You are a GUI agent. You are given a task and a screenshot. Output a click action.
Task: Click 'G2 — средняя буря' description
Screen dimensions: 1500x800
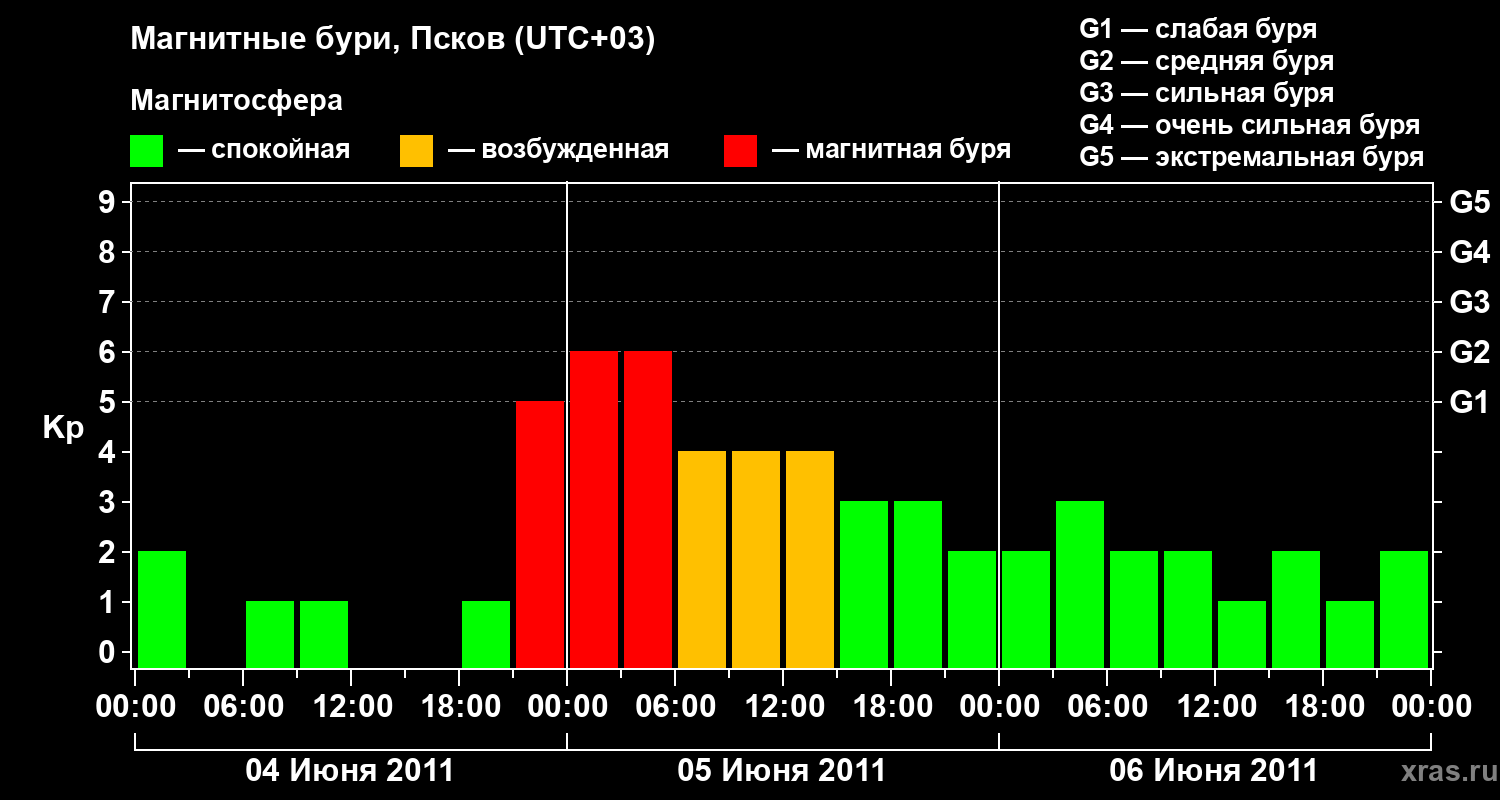click(x=1207, y=61)
